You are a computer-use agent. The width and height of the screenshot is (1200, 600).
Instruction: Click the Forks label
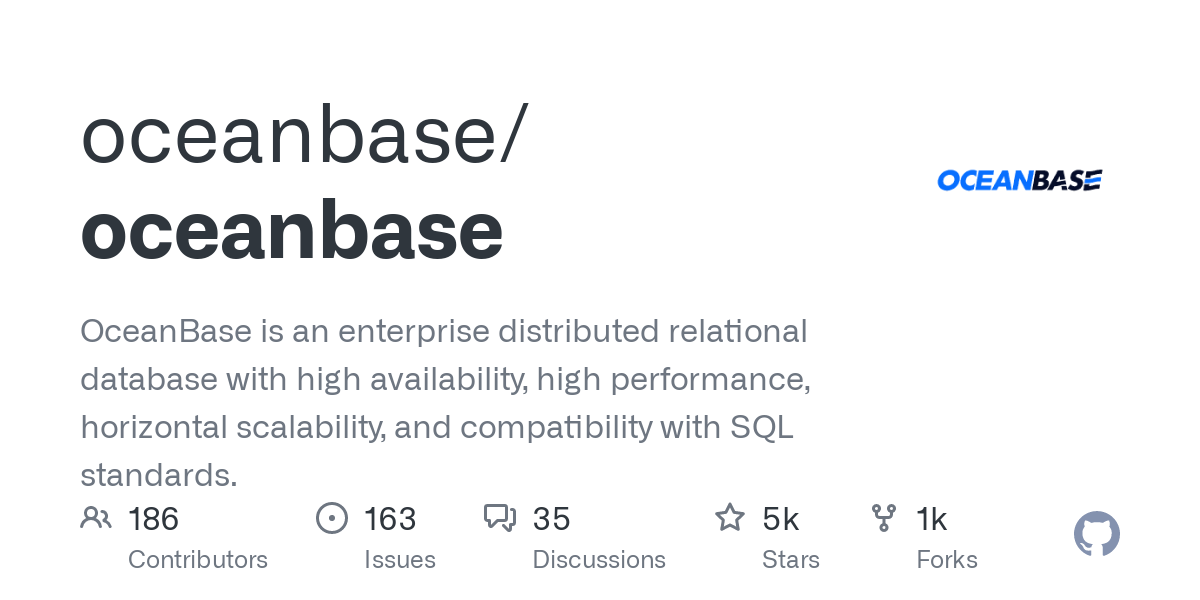(947, 559)
